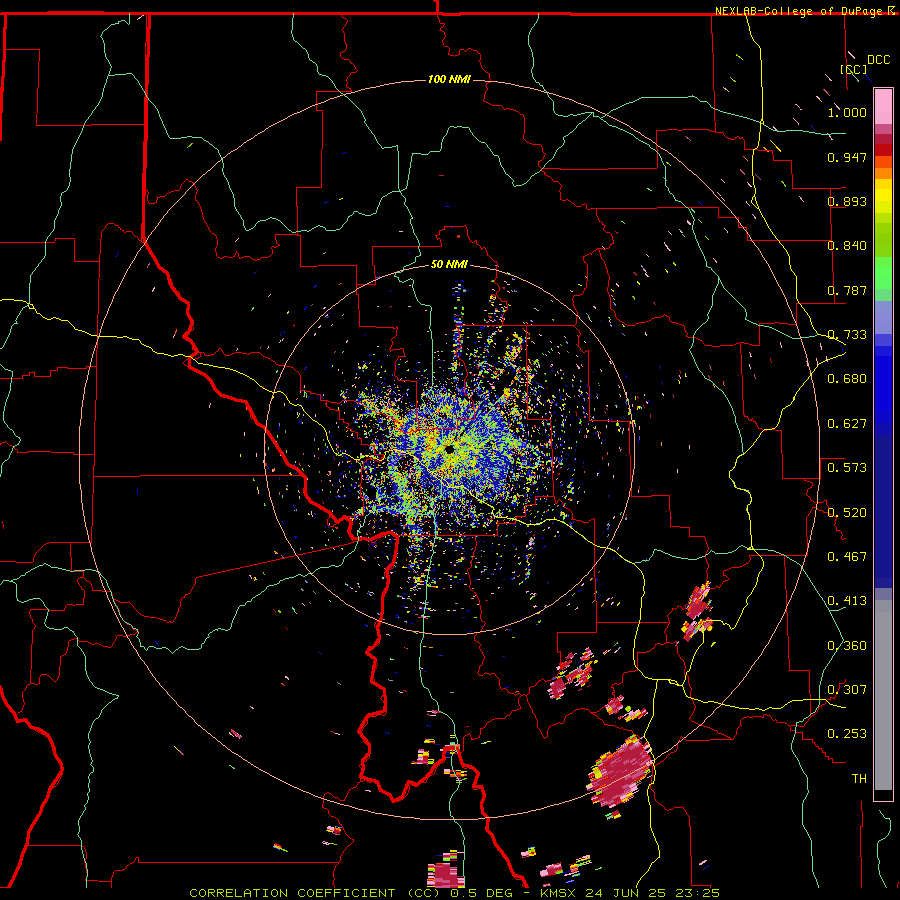
Task: Click the 0.733 scale value
Action: [x=847, y=335]
